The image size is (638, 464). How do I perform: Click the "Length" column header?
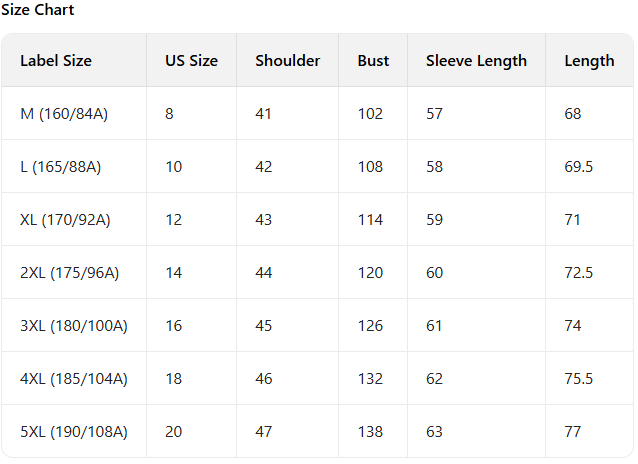[x=589, y=60]
